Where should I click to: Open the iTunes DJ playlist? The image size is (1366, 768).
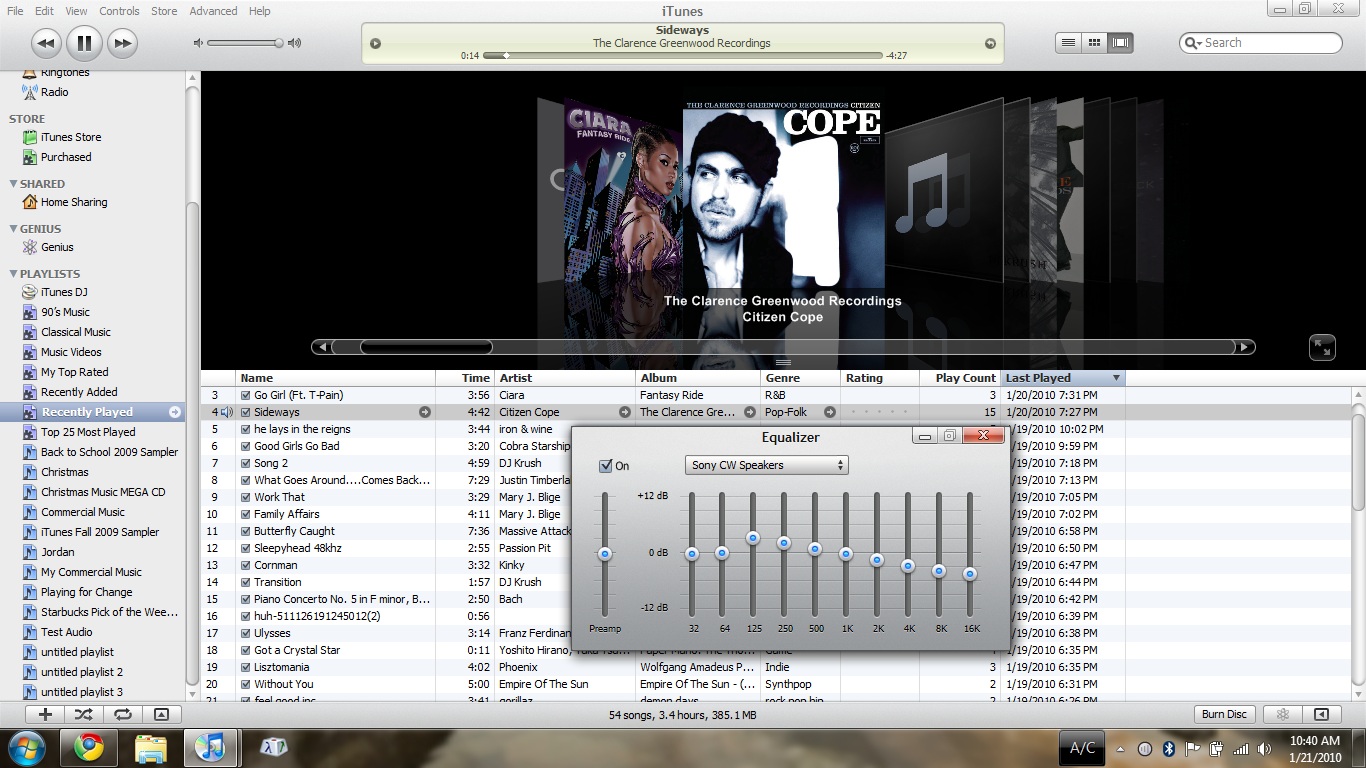coord(64,292)
